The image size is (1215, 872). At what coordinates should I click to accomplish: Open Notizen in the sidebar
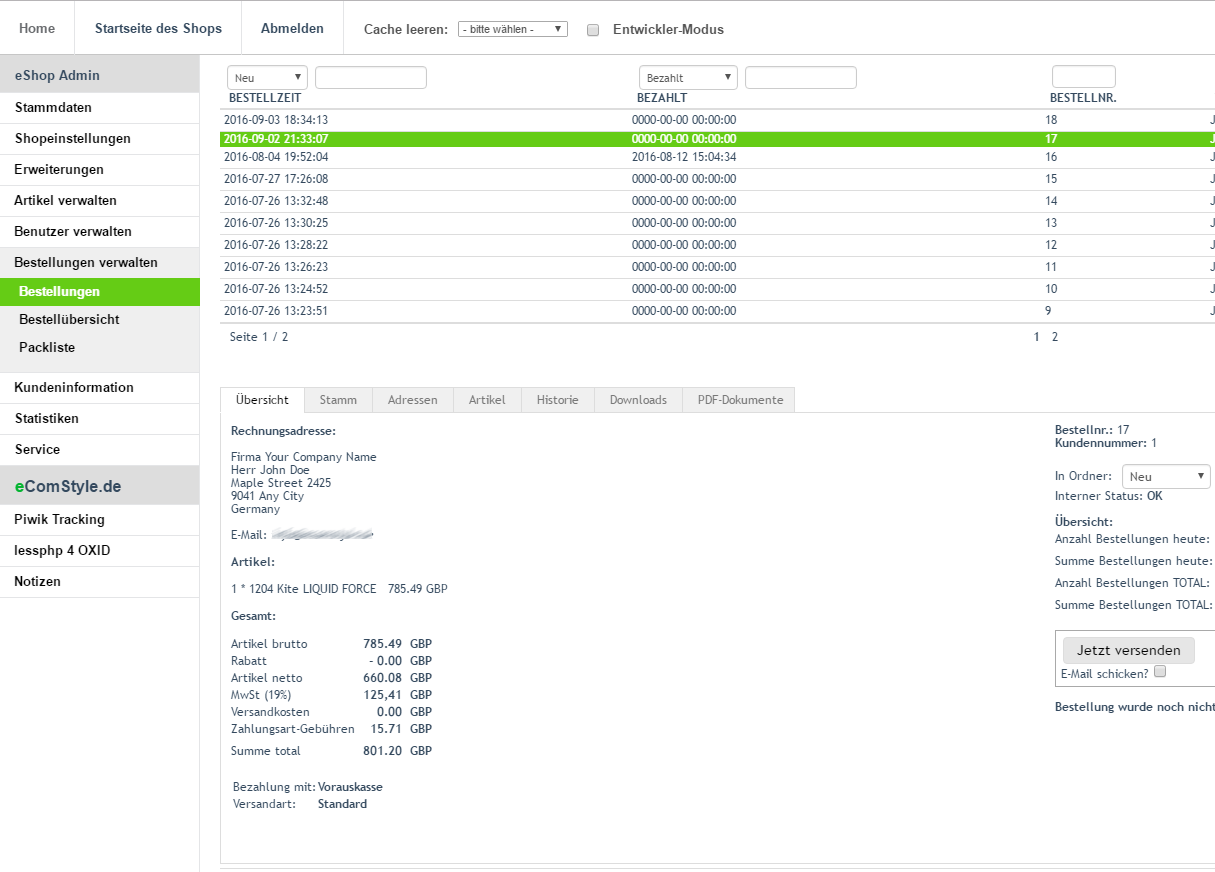tap(100, 582)
